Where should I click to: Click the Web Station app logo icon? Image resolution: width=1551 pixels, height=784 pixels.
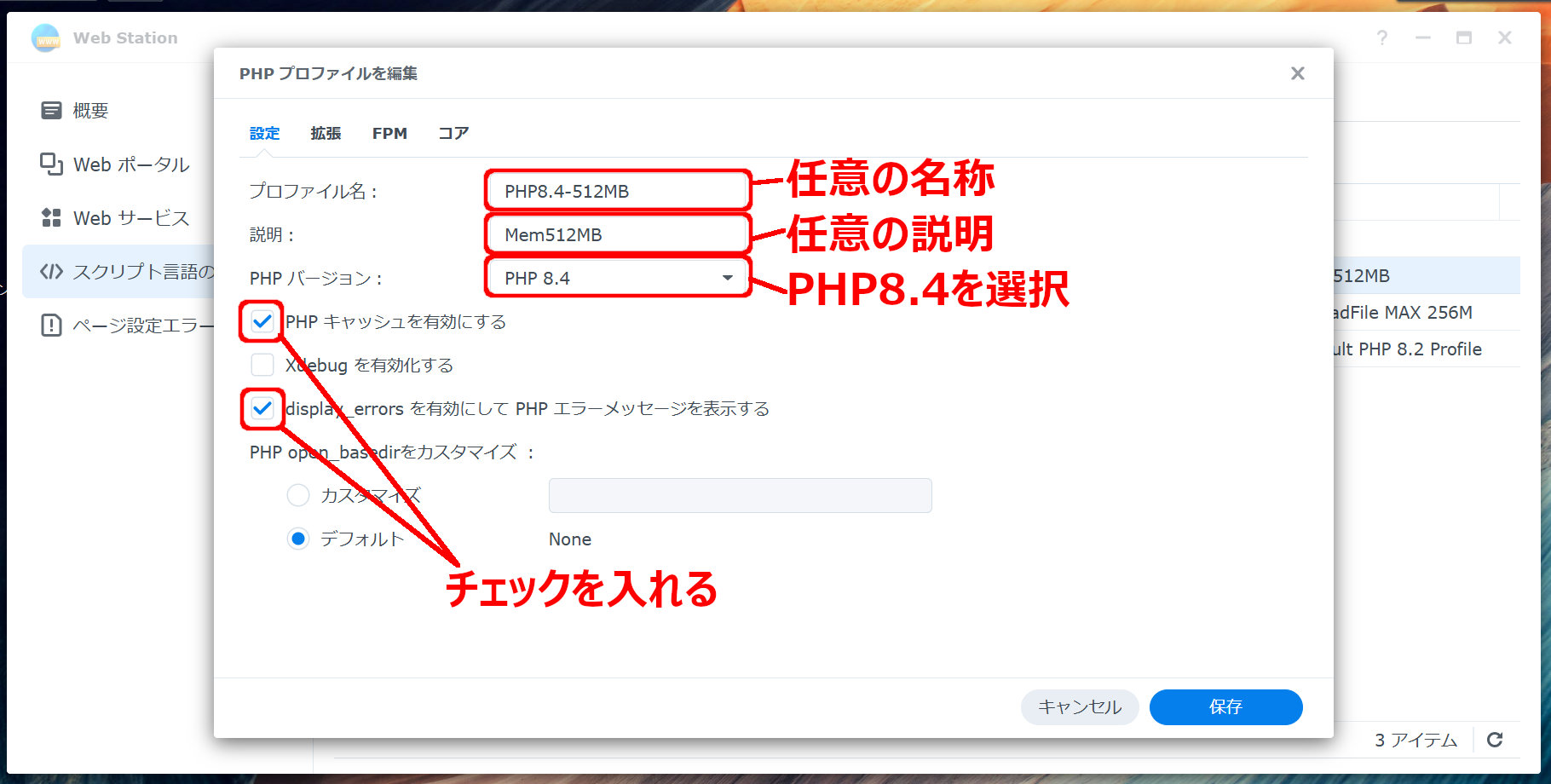tap(46, 37)
